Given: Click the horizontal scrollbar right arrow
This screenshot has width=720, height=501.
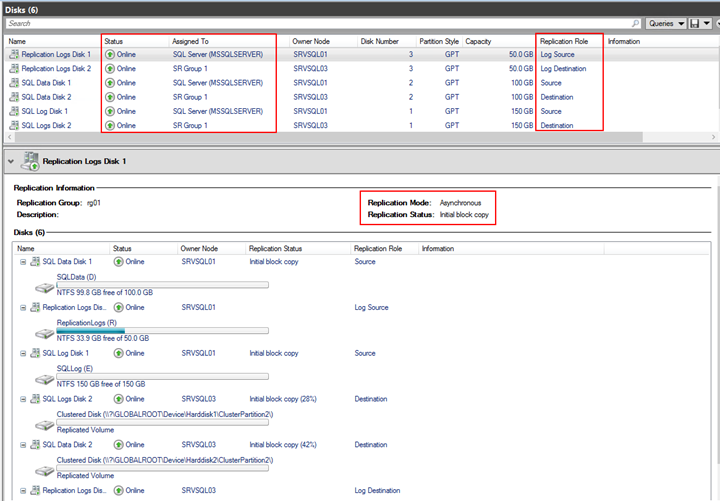Looking at the screenshot, I should click(713, 137).
